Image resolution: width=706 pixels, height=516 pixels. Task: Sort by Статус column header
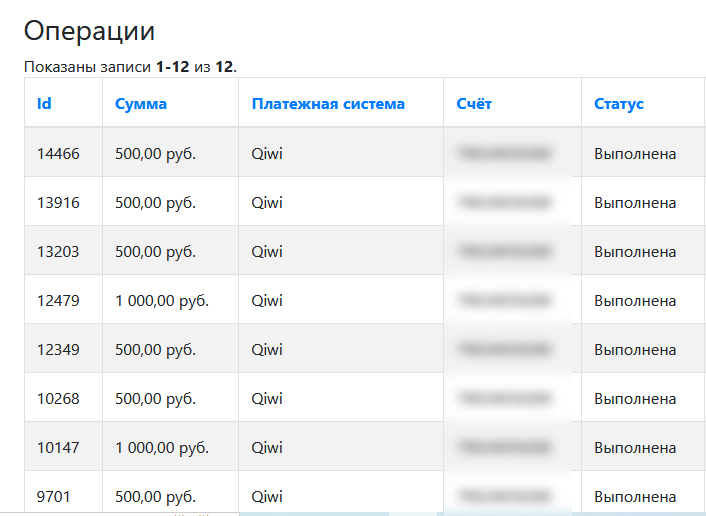619,104
